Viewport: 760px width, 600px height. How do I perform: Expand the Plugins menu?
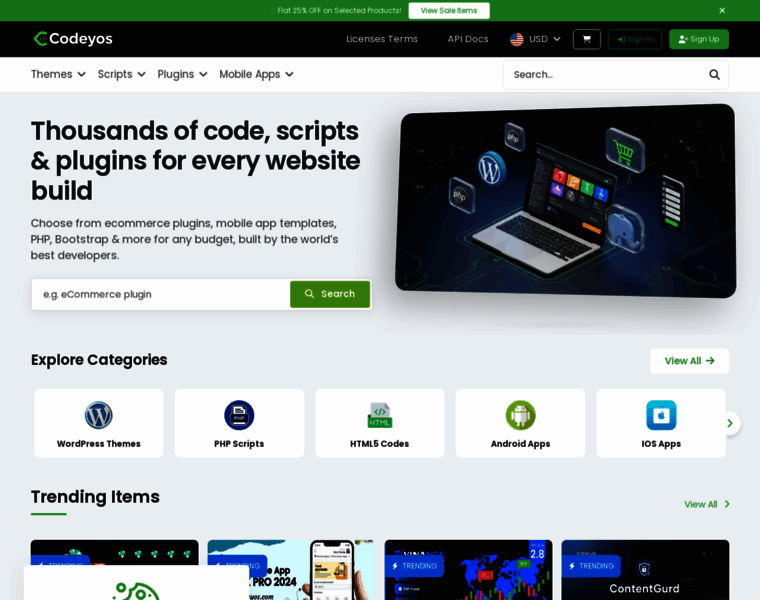click(182, 74)
